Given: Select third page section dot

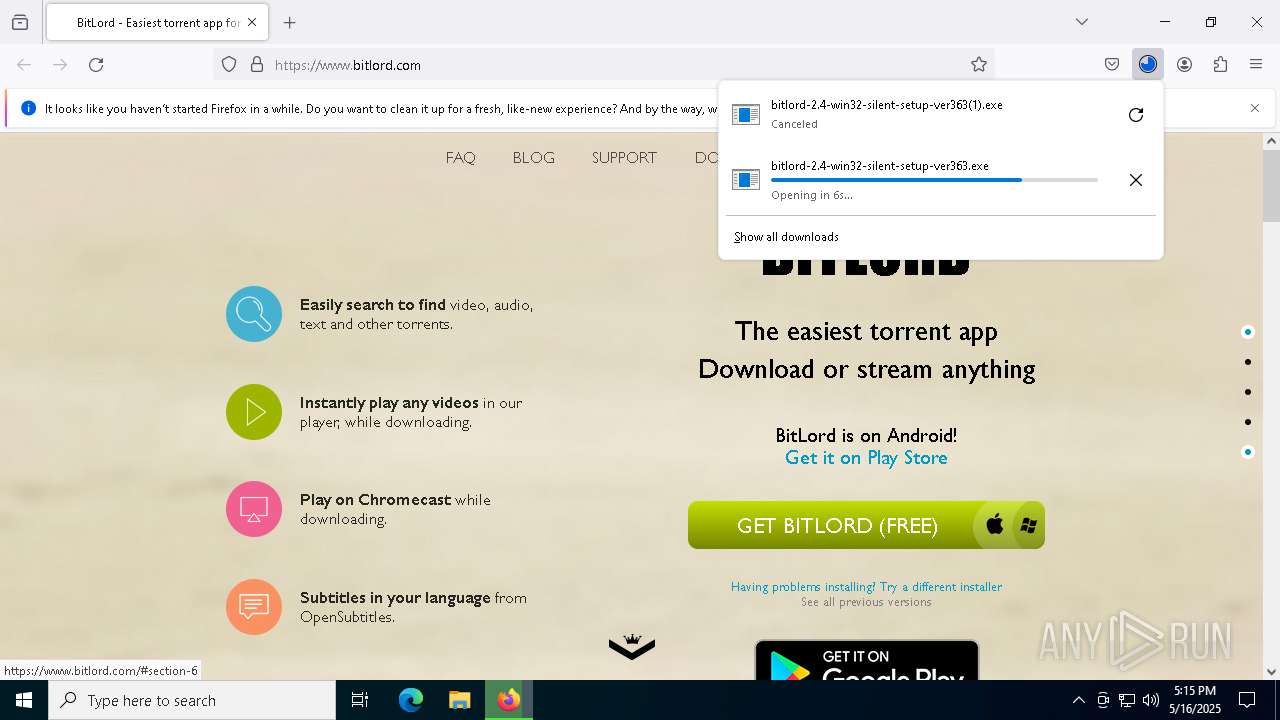Looking at the screenshot, I should pos(1247,392).
